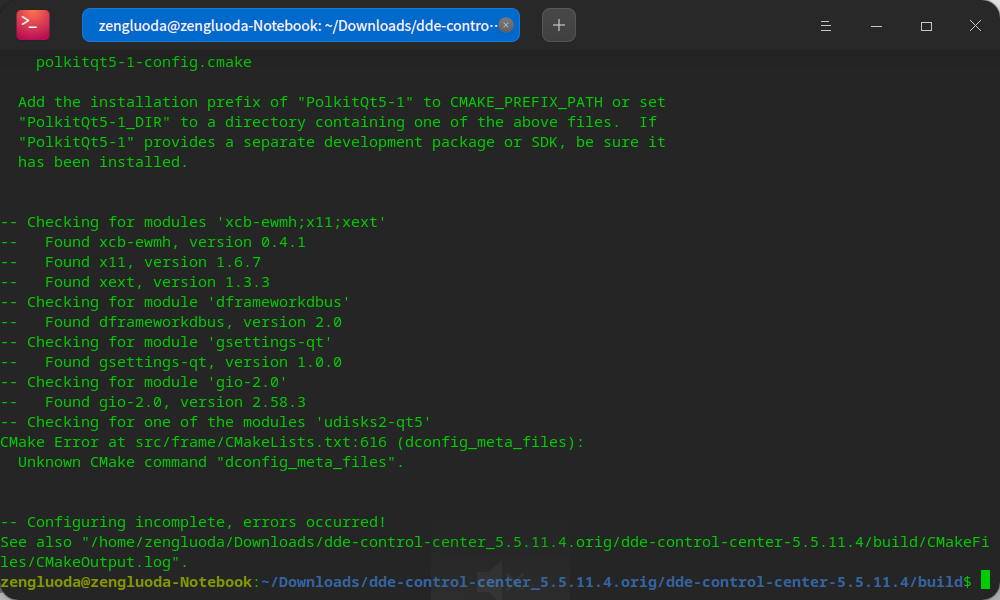This screenshot has width=1000, height=600.
Task: Click the green cursor block at the prompt
Action: coord(988,581)
